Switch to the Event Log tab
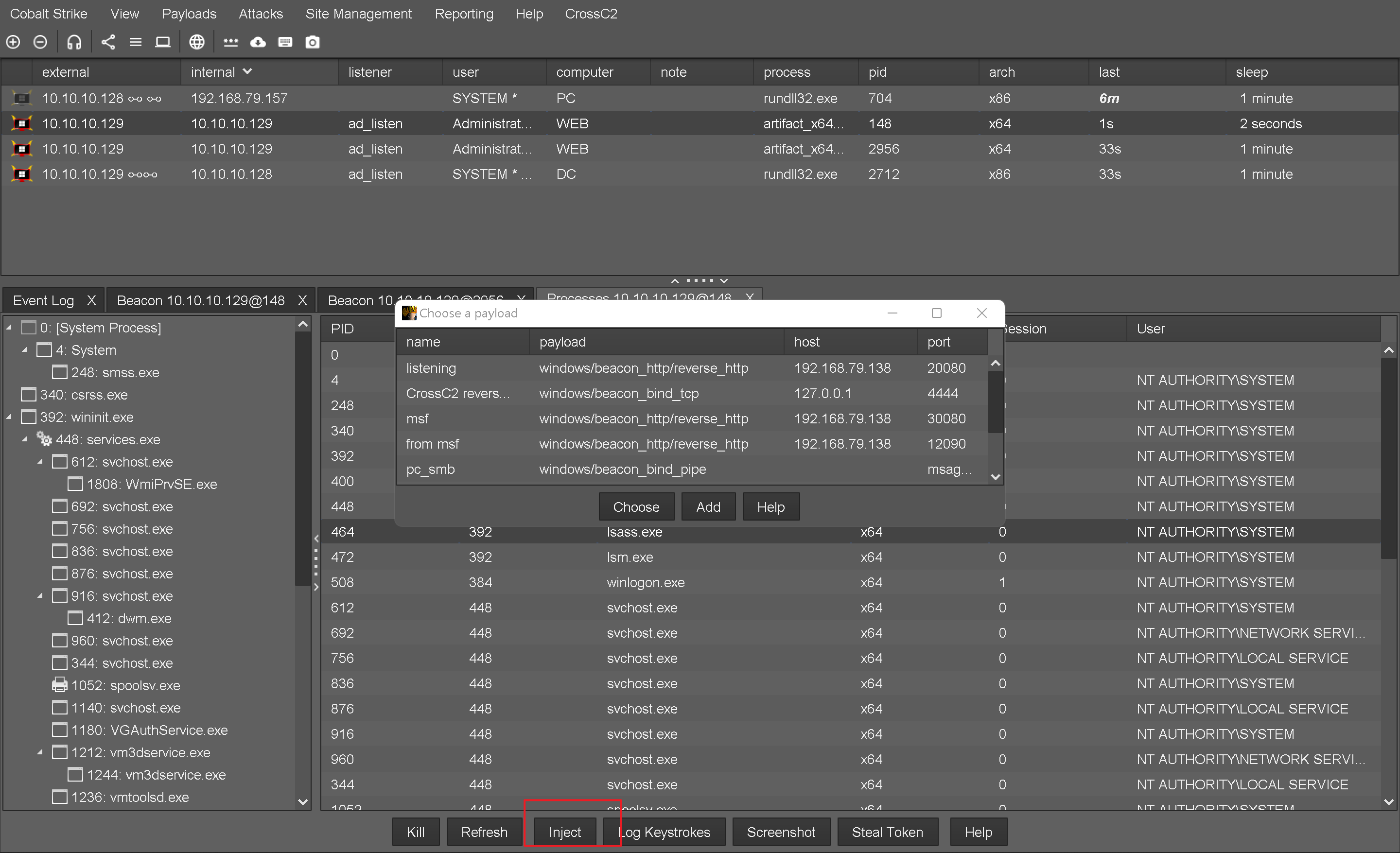The height and width of the screenshot is (853, 1400). (44, 300)
